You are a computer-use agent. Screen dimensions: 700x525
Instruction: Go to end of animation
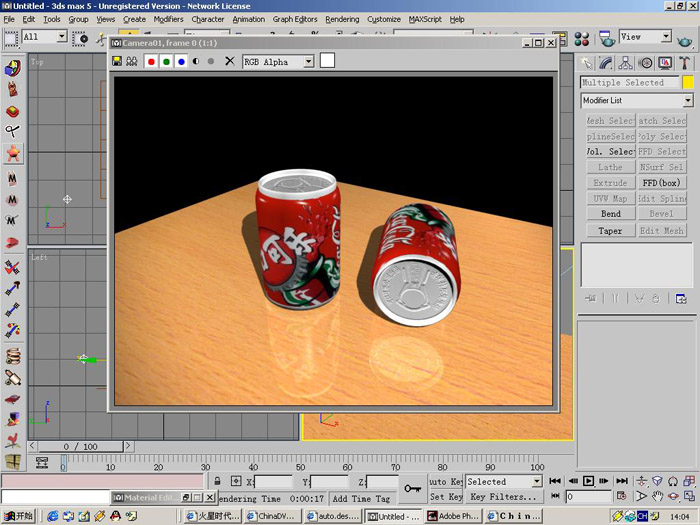click(x=622, y=481)
